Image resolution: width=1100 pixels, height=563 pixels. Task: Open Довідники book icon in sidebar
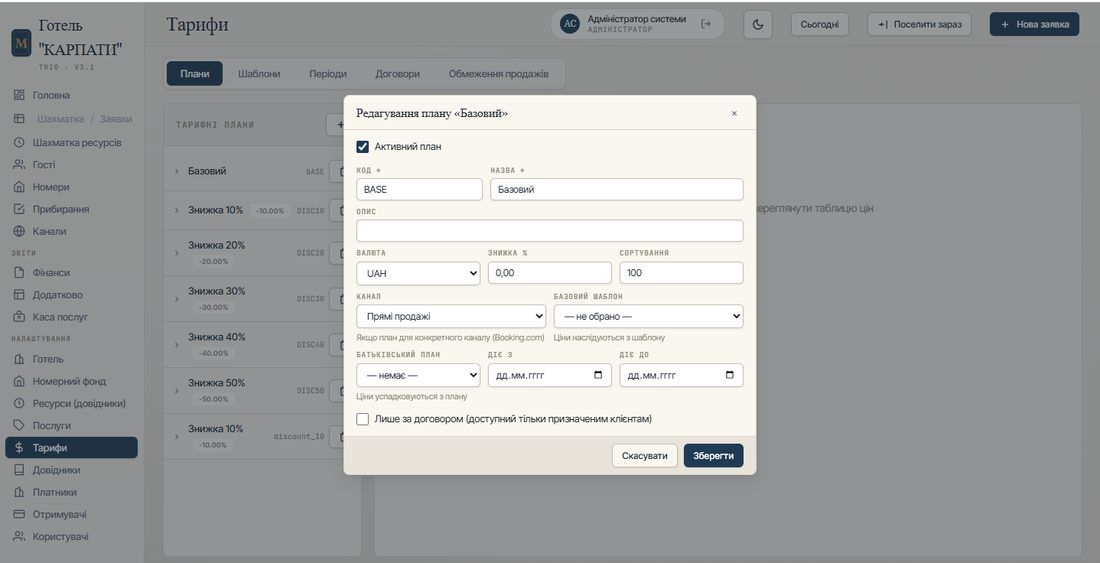click(x=20, y=470)
